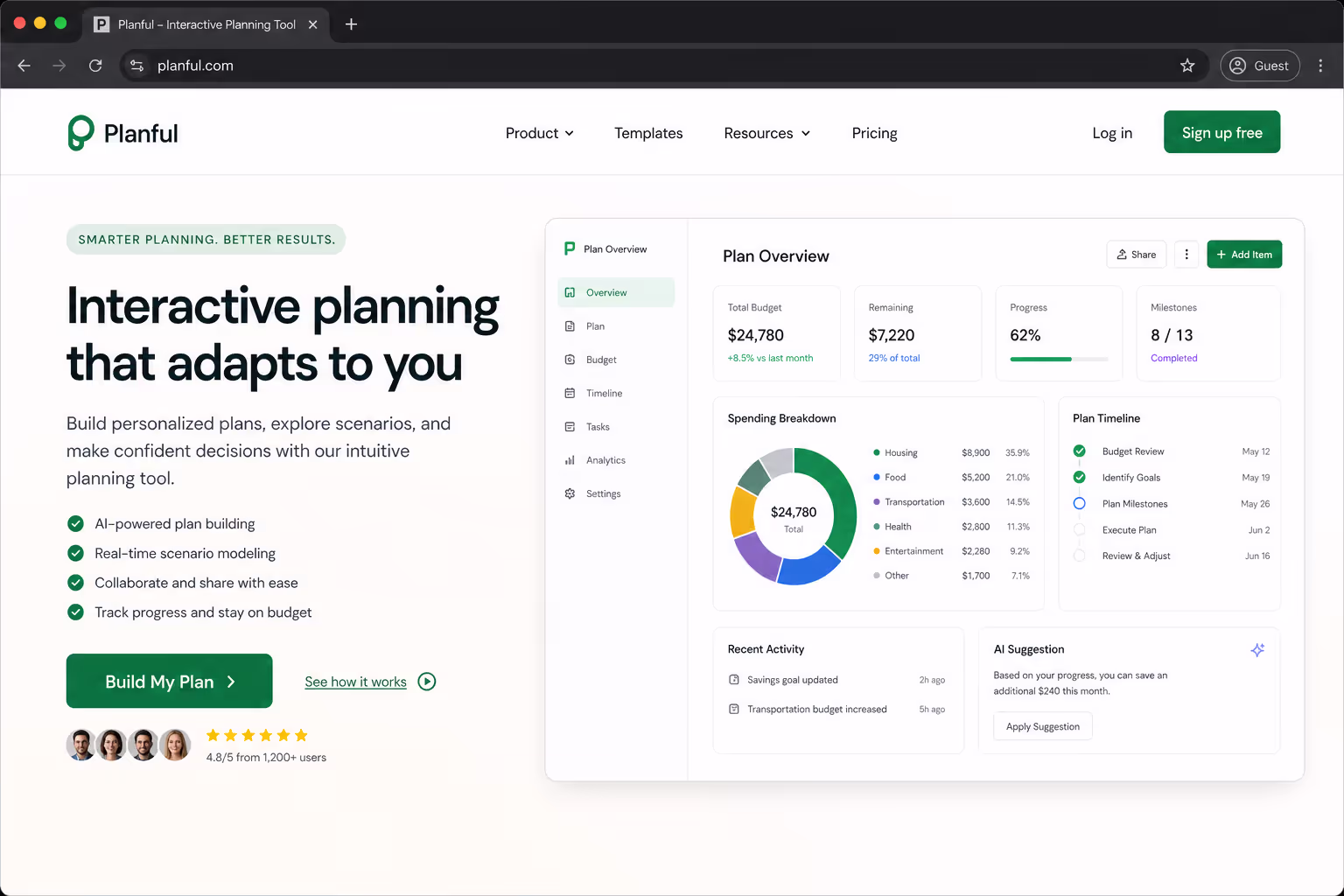Mark Plan Milestones circle as complete
The image size is (1344, 896).
(1080, 504)
